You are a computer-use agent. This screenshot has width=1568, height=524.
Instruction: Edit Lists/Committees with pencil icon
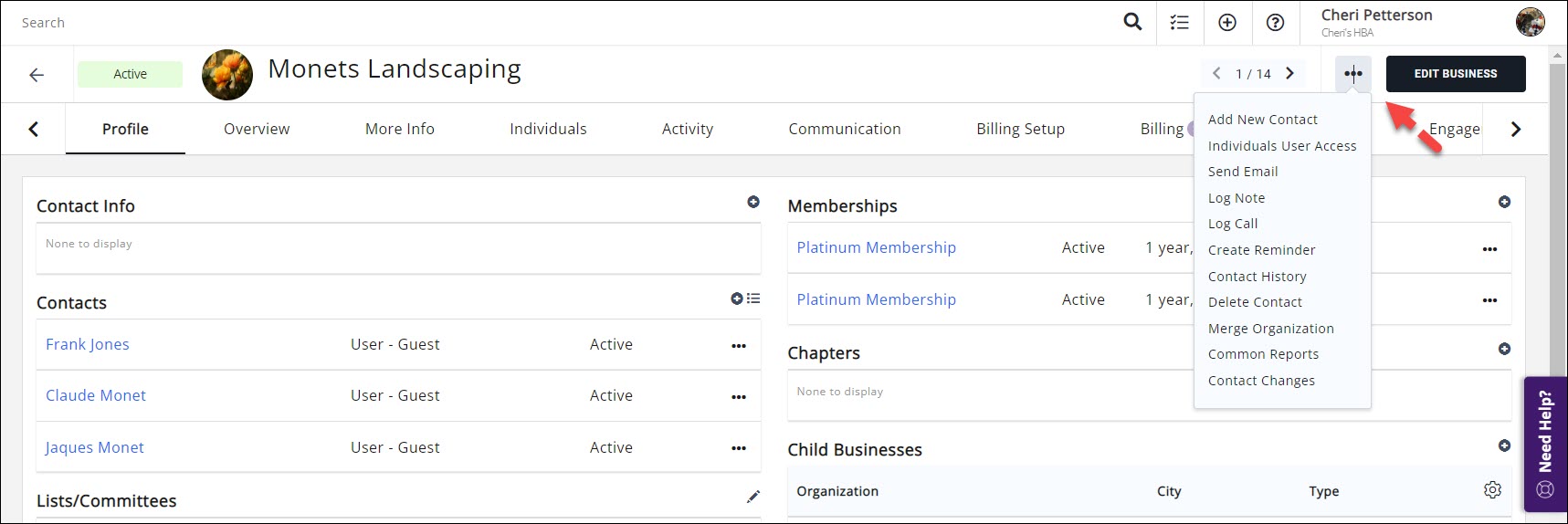pos(753,497)
